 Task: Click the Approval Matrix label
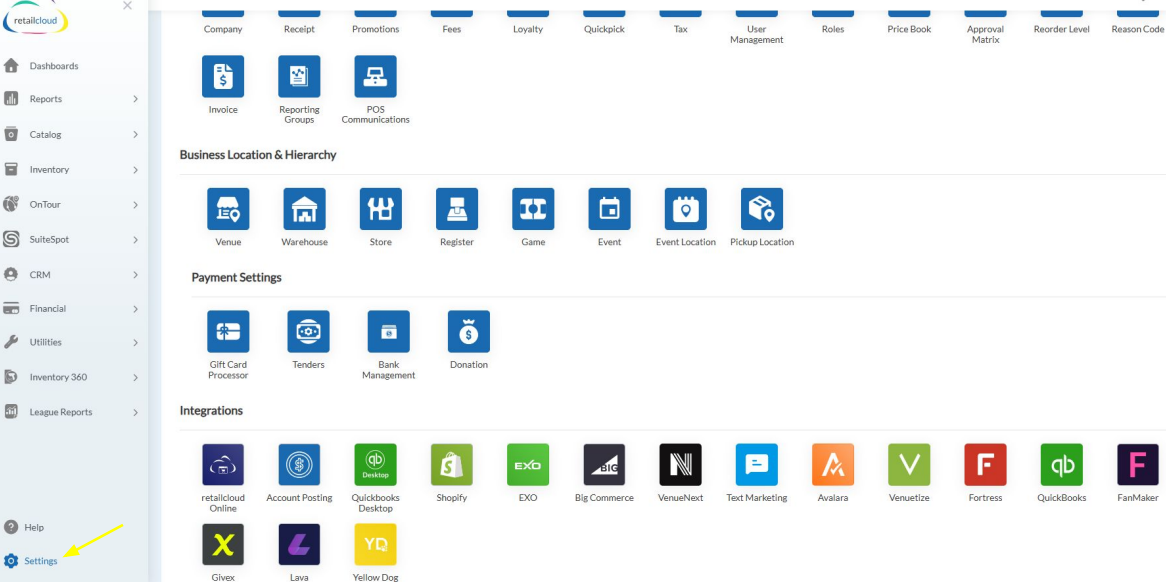985,34
